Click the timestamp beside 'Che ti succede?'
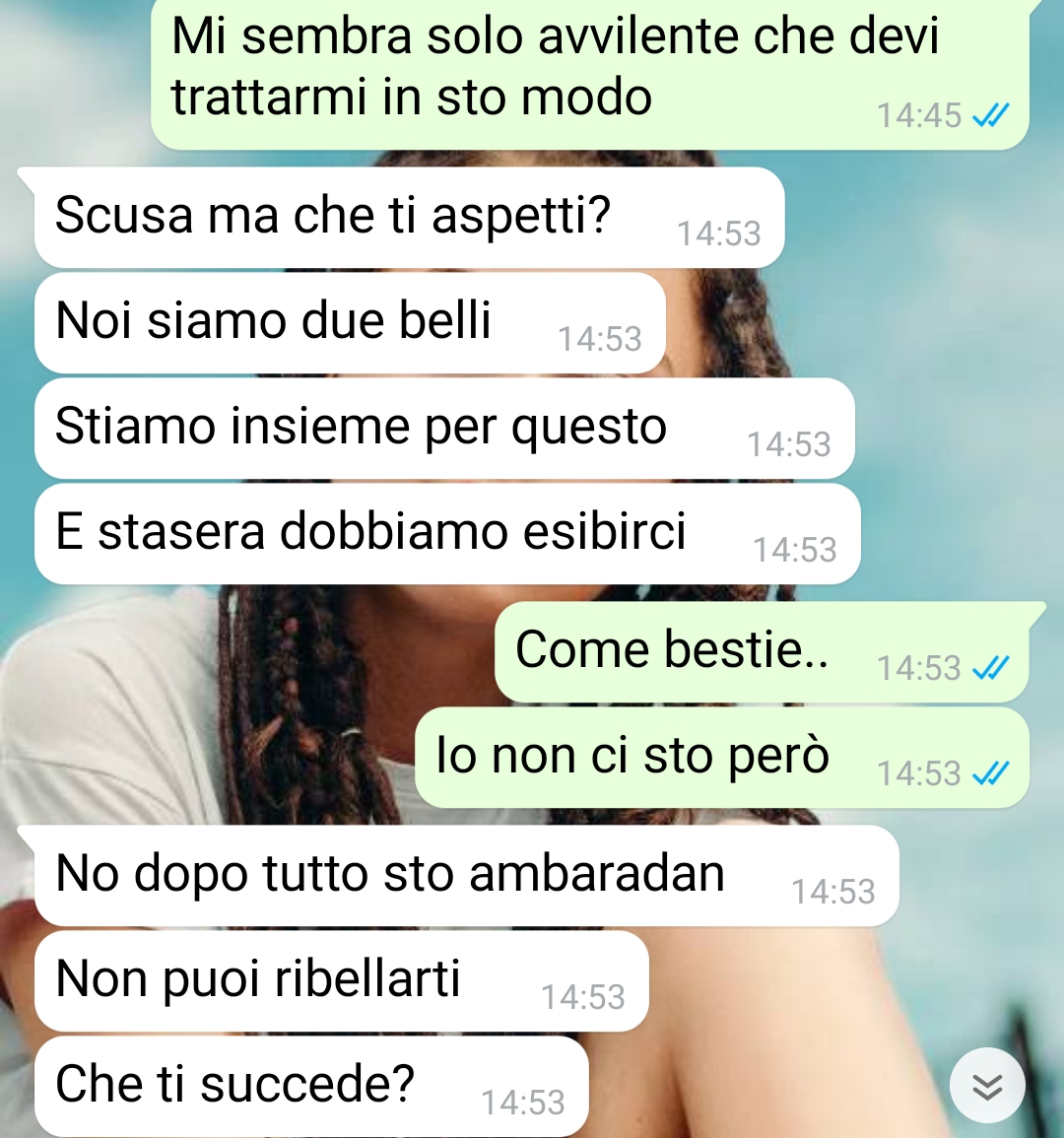 (523, 1103)
